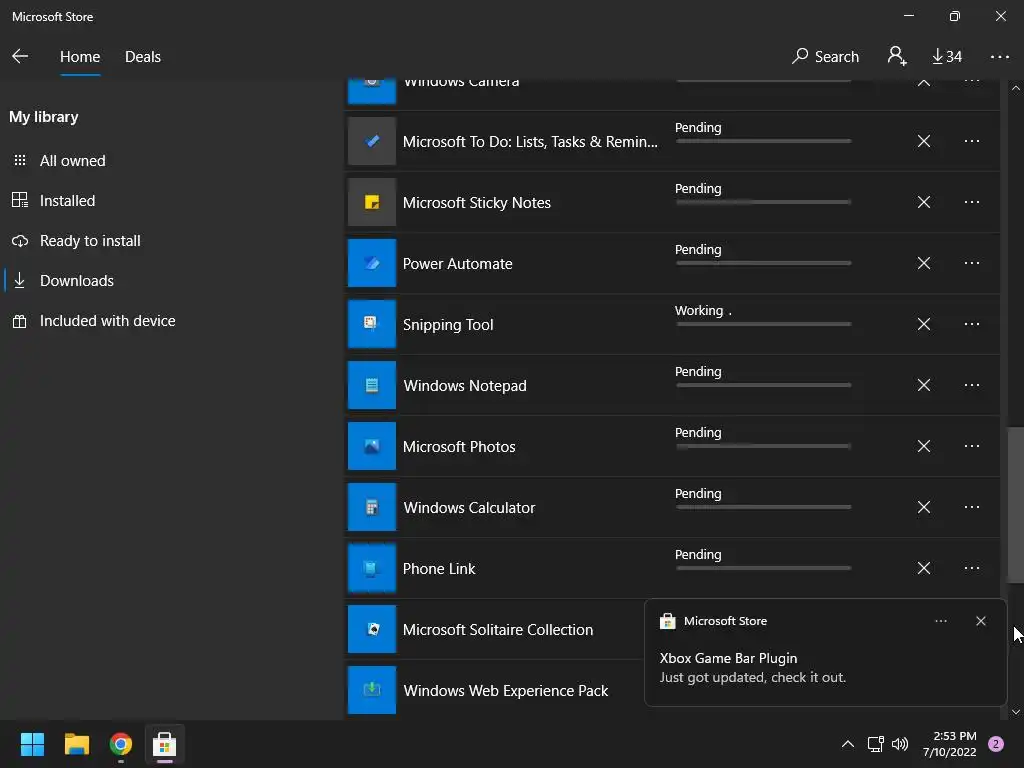Open File Explorer from the taskbar

tap(76, 744)
